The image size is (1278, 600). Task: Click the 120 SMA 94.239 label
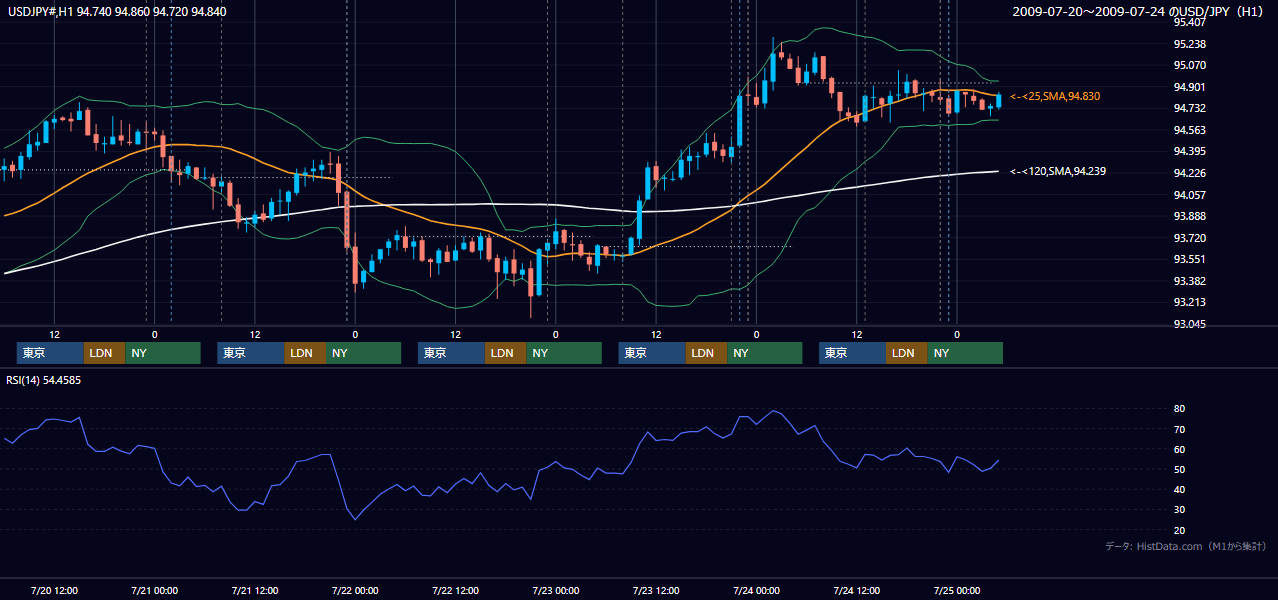(x=1058, y=171)
